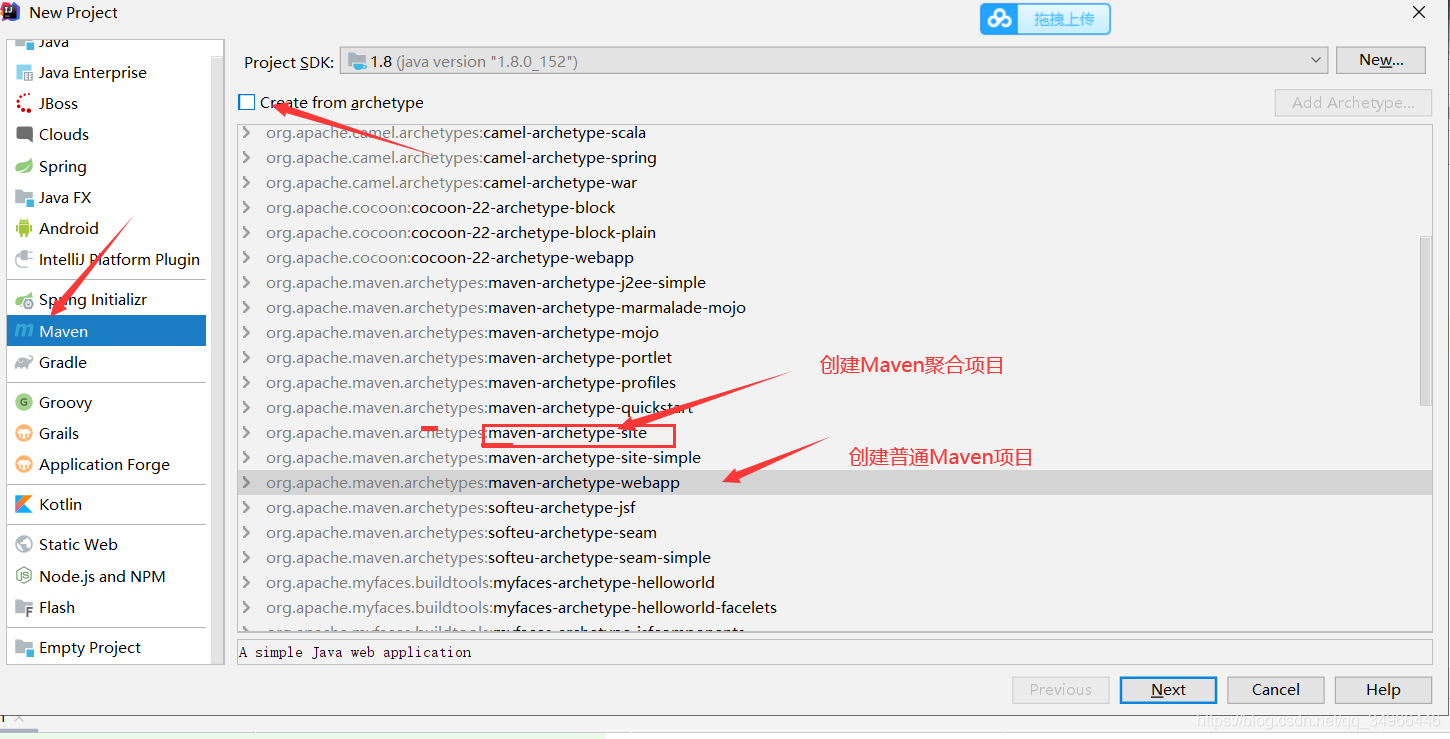Click the Next button
1450x739 pixels.
click(1168, 690)
